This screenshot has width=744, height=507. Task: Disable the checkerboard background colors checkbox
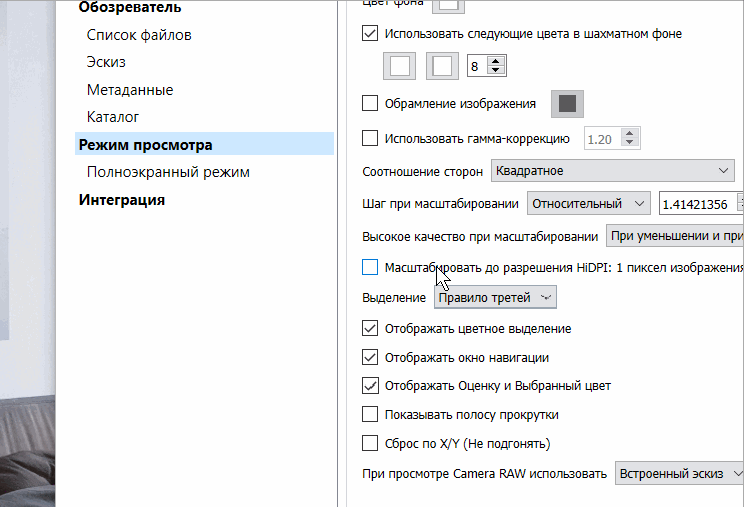pos(370,34)
